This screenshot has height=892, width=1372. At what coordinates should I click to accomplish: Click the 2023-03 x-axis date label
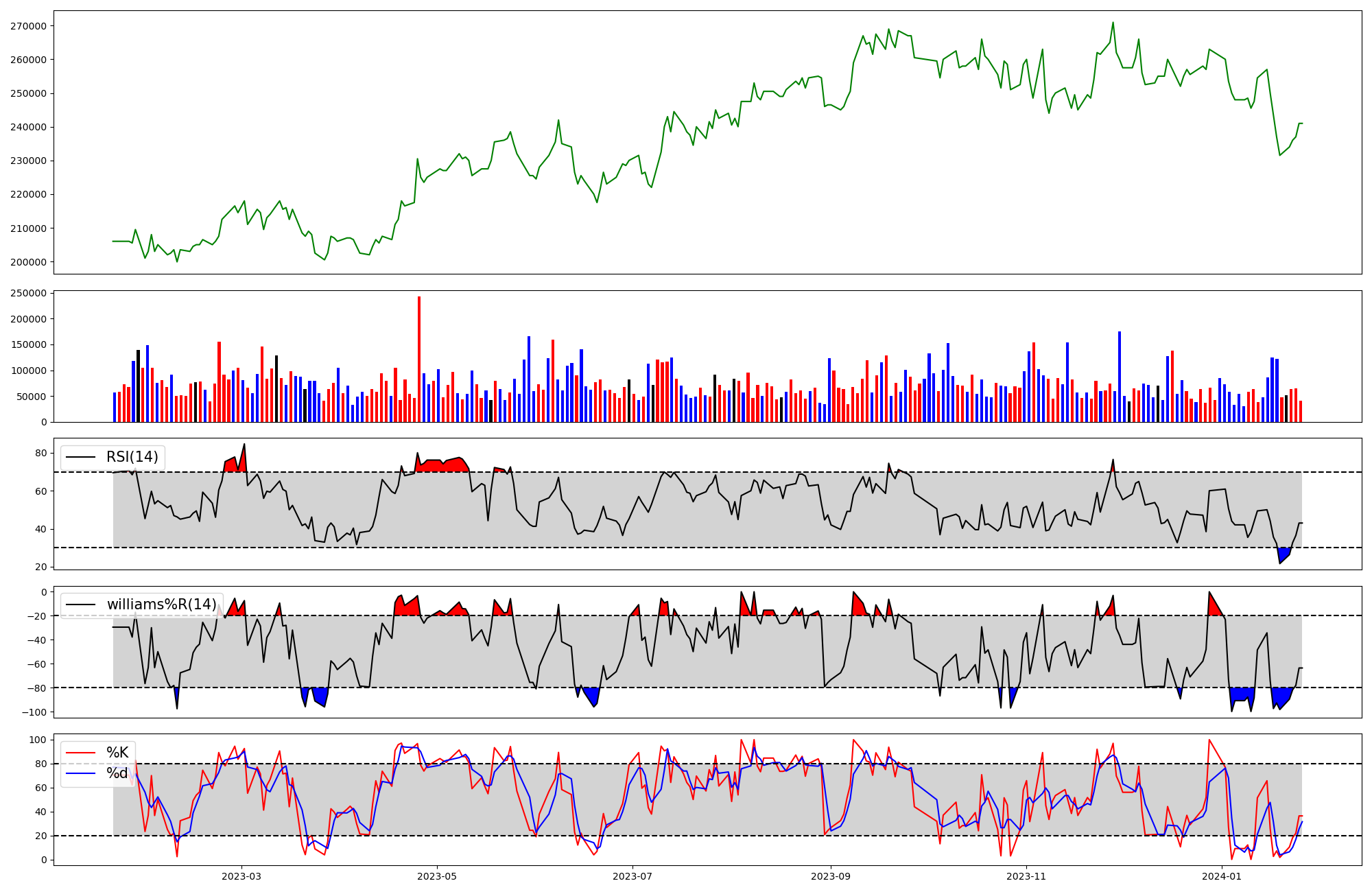(x=241, y=876)
